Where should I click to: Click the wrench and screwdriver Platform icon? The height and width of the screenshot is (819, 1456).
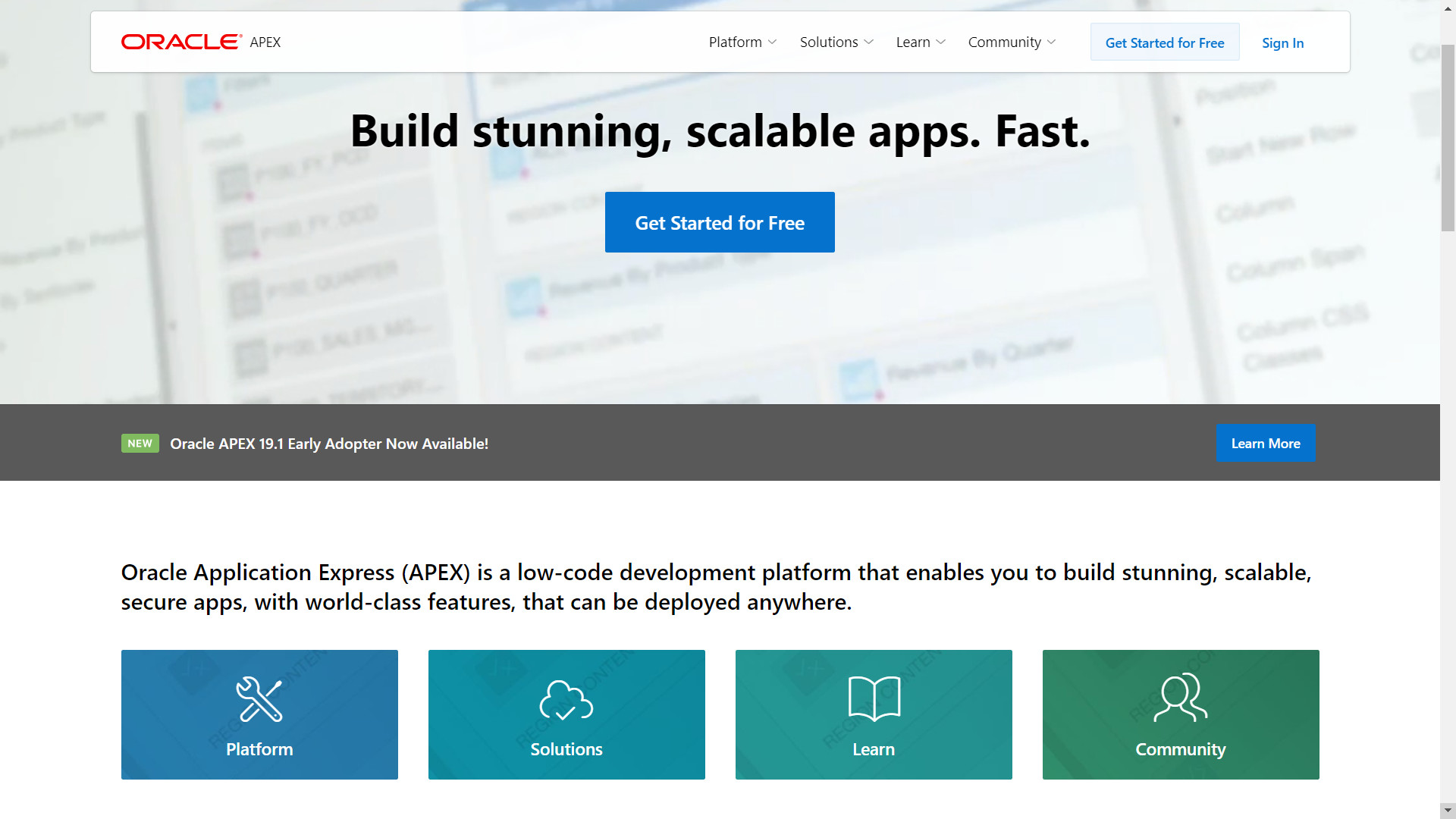259,698
